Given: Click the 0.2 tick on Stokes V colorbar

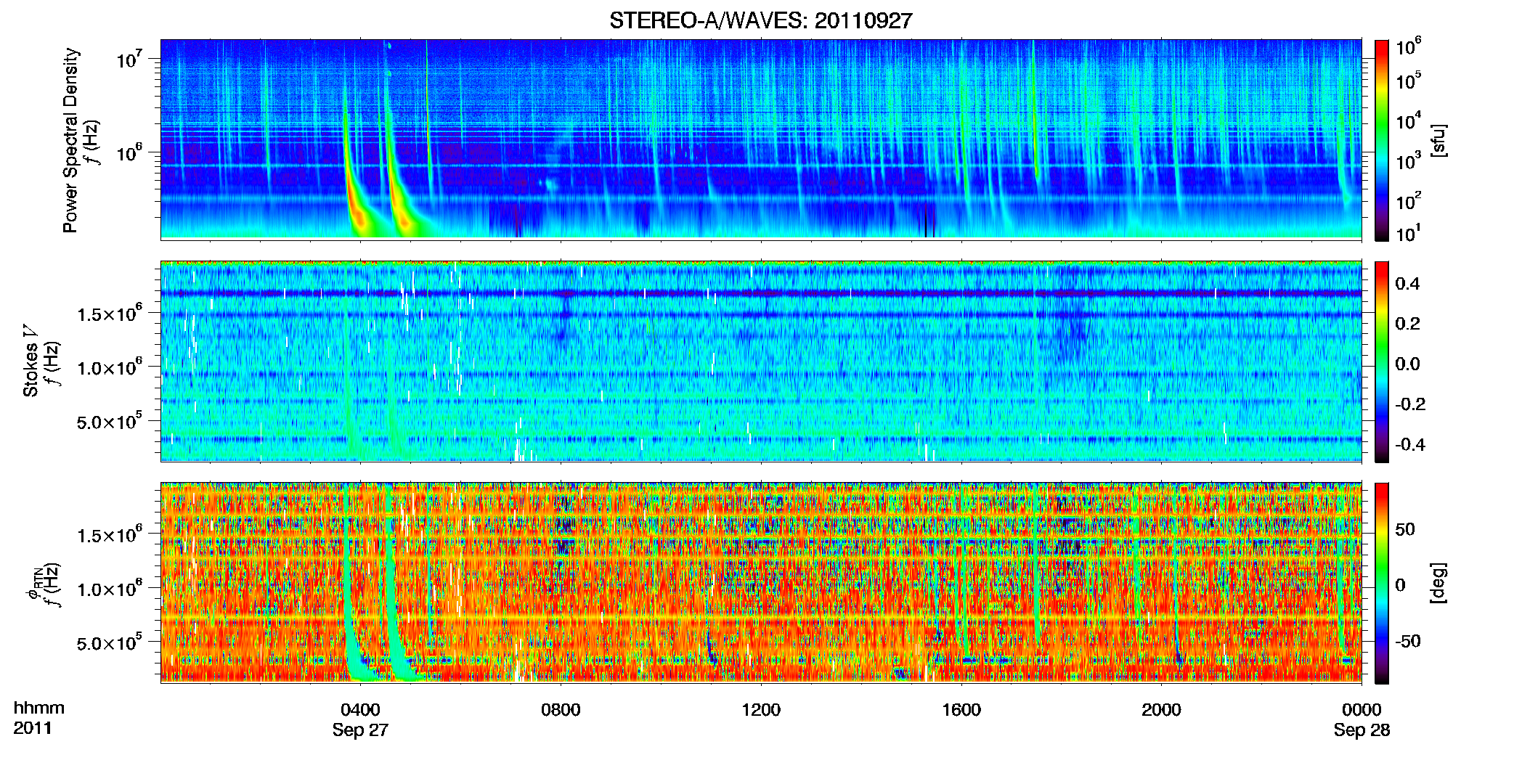Looking at the screenshot, I should (x=1407, y=324).
